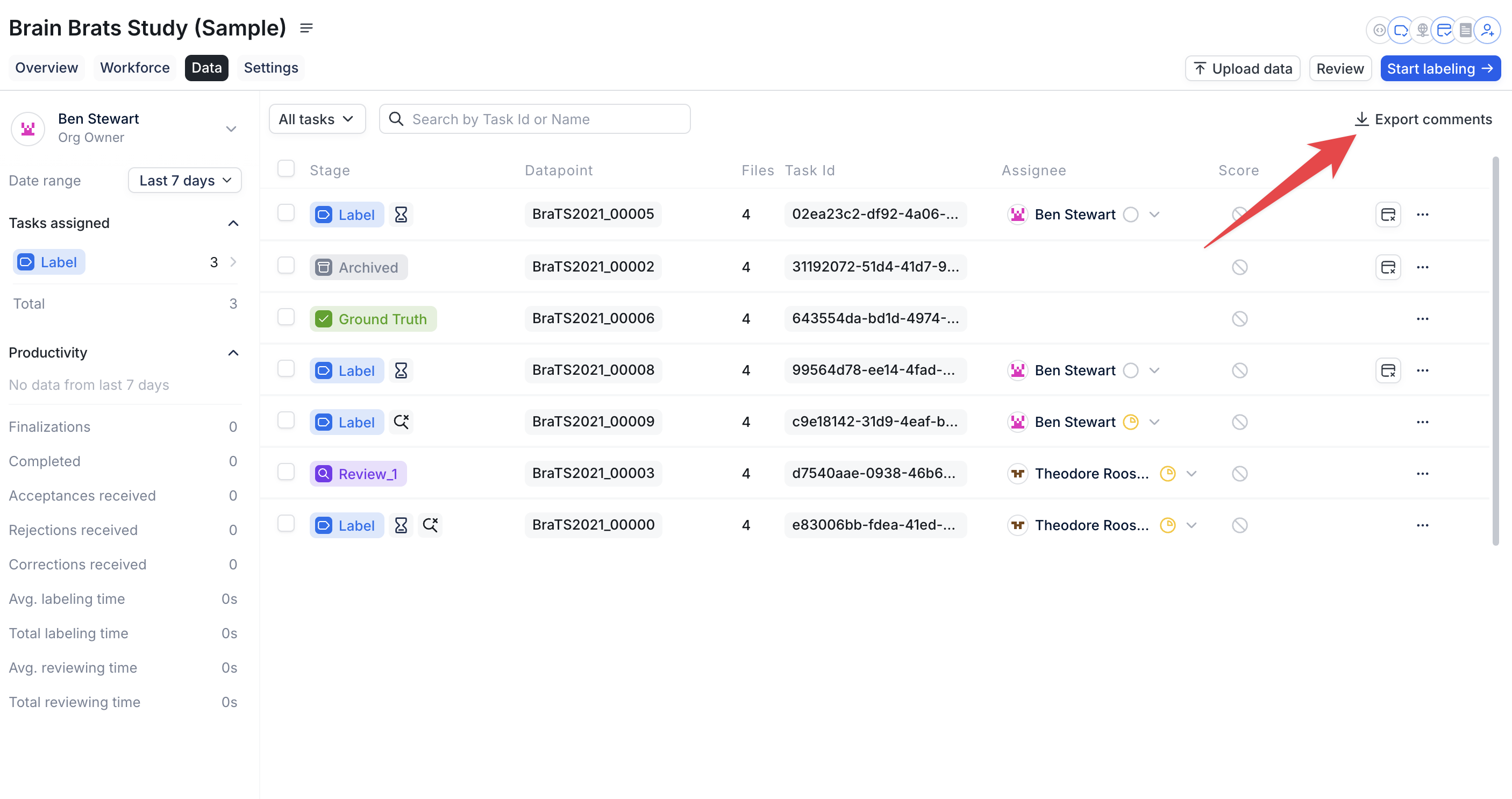Open the project description menu icon beside title
Screen dimensions: 1512x799
pyautogui.click(x=306, y=27)
